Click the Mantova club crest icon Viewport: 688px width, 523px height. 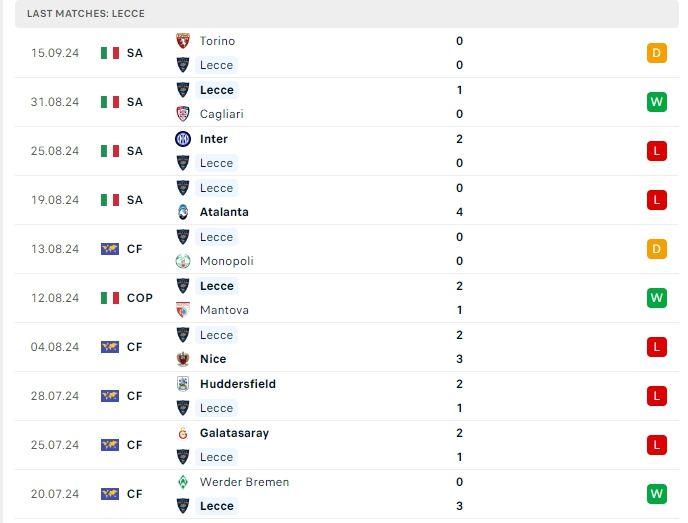pyautogui.click(x=183, y=310)
